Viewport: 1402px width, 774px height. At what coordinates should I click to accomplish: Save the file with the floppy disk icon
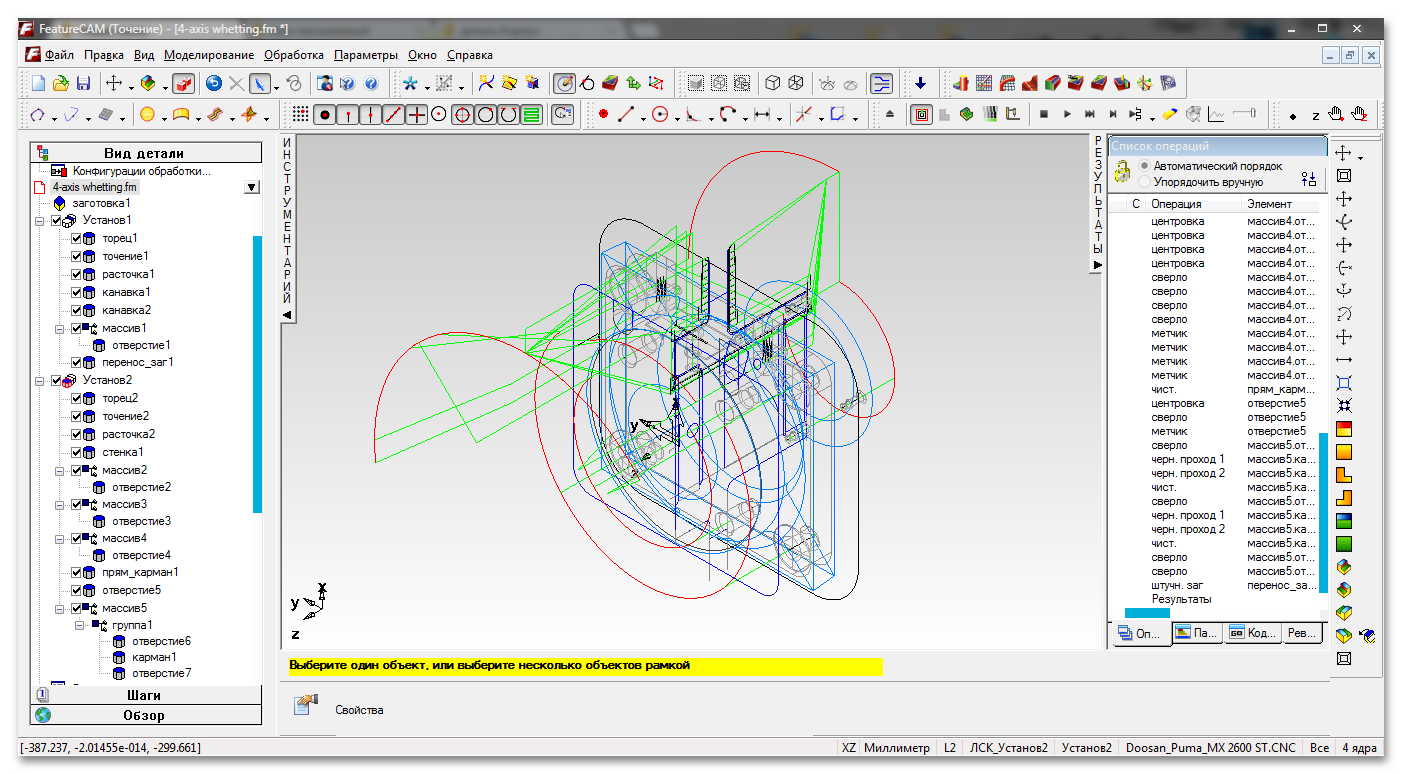84,84
